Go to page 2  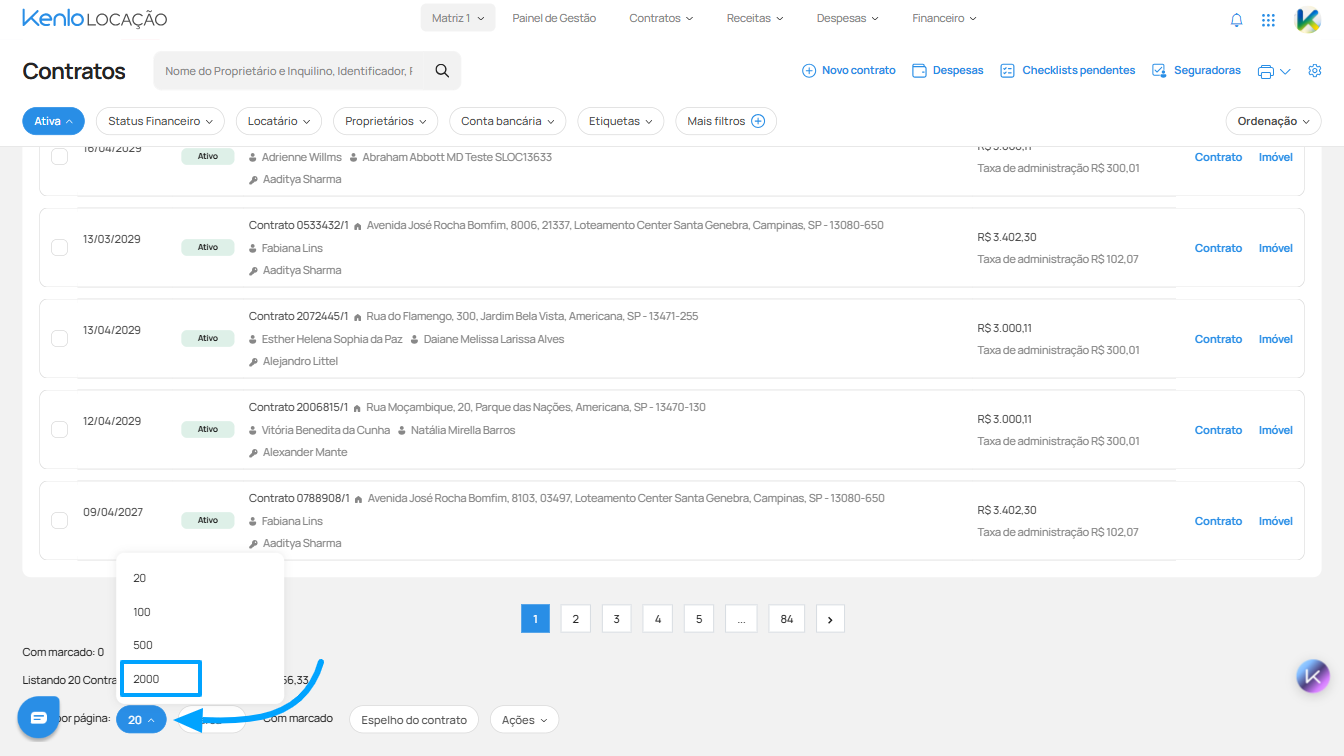click(x=575, y=619)
